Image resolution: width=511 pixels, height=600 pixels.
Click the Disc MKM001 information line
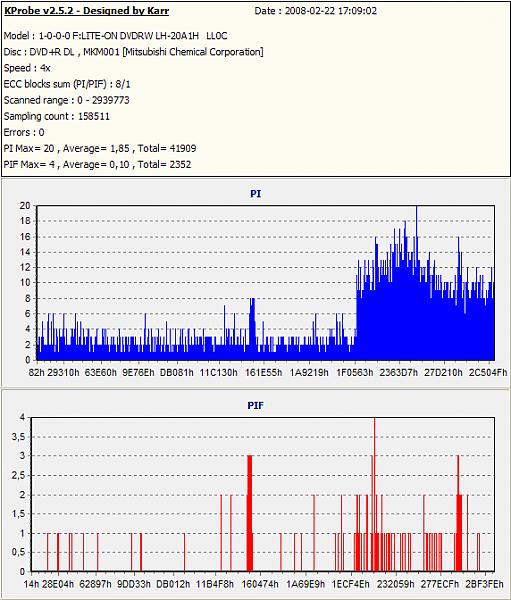pyautogui.click(x=133, y=52)
